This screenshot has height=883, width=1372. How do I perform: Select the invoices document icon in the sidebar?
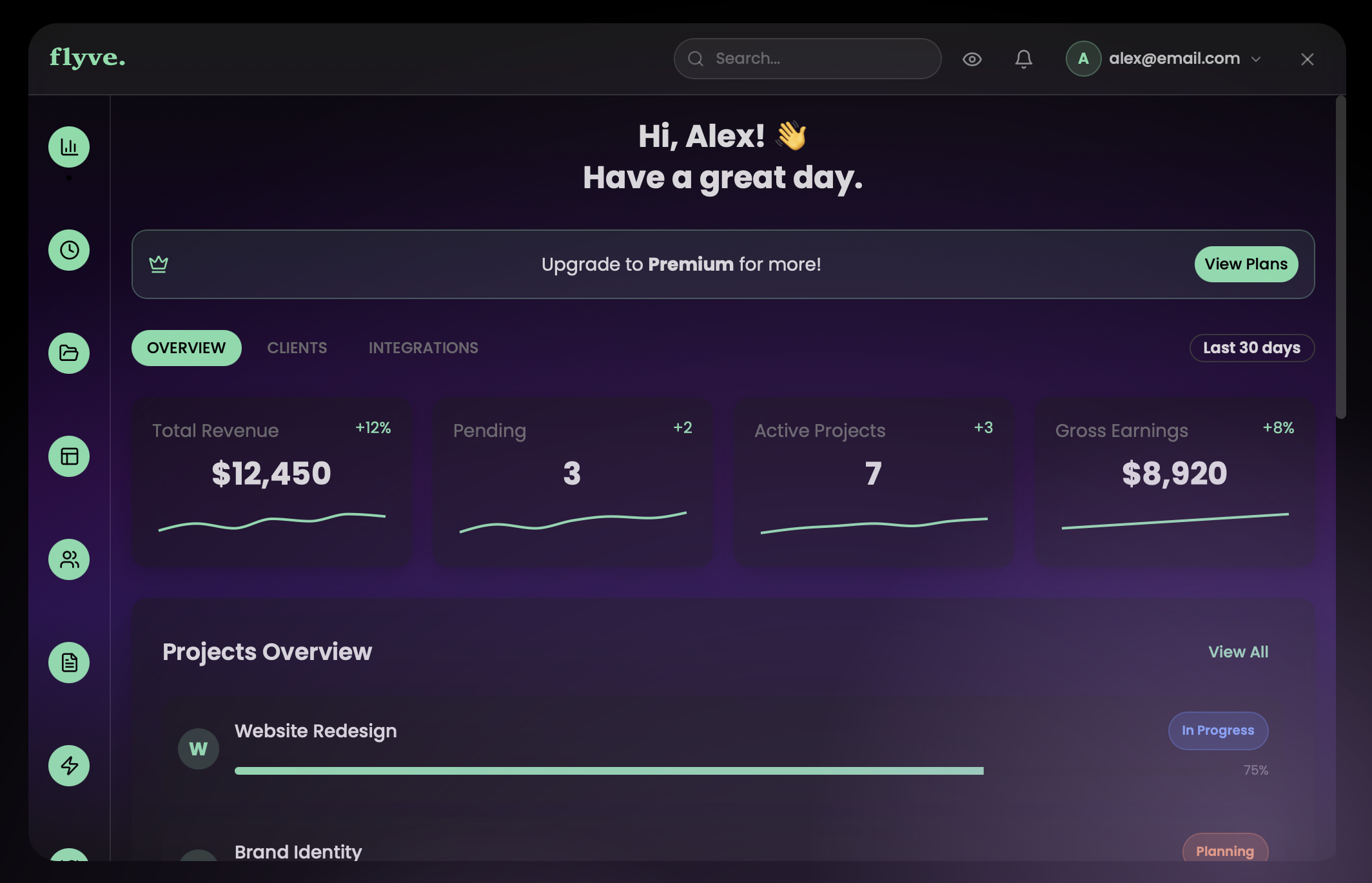click(68, 662)
